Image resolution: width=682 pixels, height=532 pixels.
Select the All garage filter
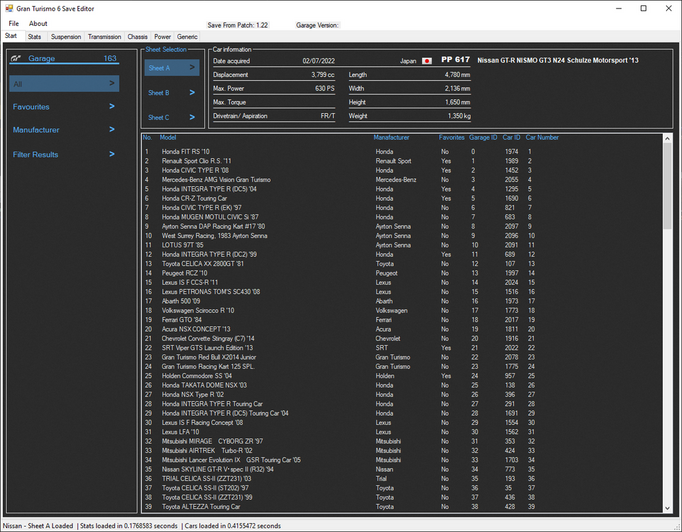[64, 84]
